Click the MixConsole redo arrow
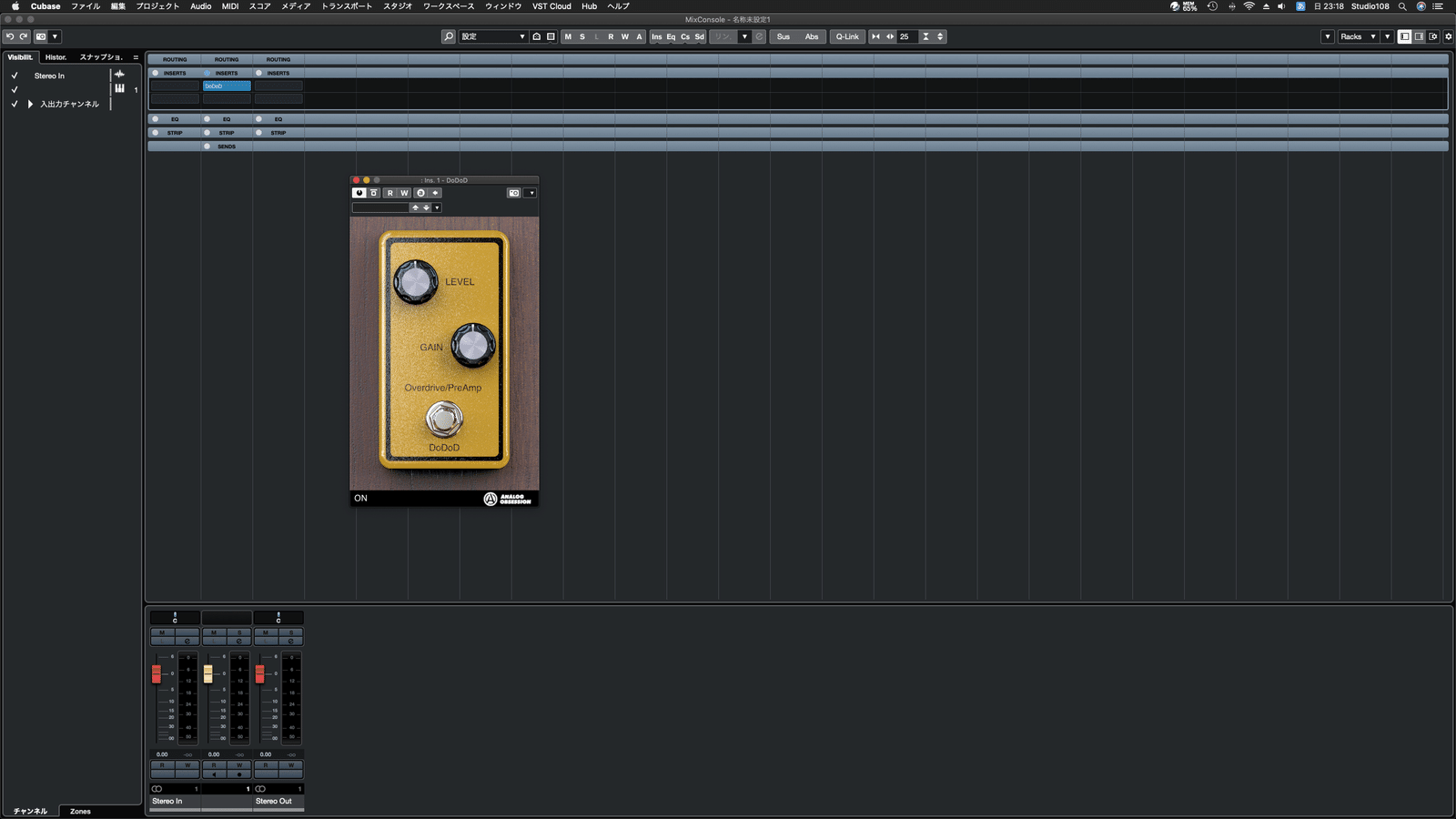This screenshot has height=819, width=1456. (x=24, y=36)
